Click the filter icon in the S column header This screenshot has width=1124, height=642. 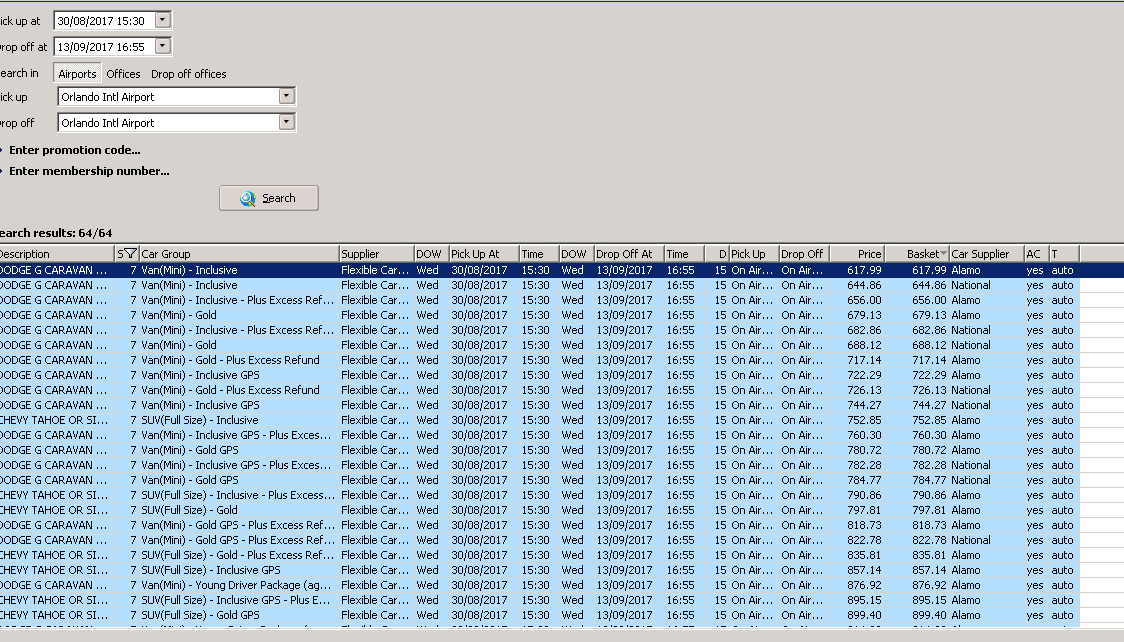pos(130,254)
